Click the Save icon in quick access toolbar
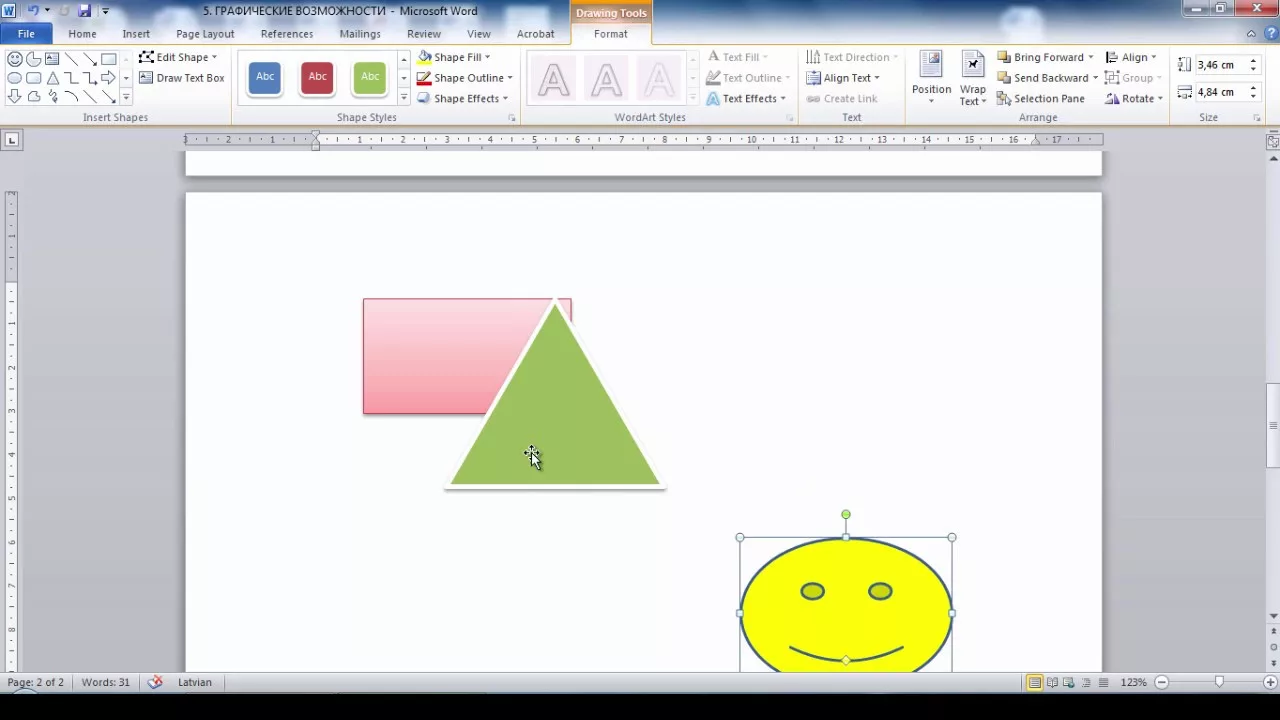Image resolution: width=1280 pixels, height=720 pixels. 84,11
